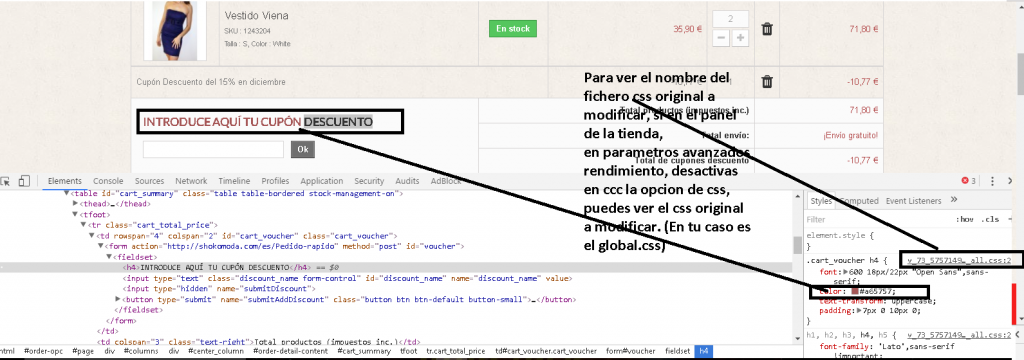Click the #a65757 color swatch
The width and height of the screenshot is (1024, 360).
click(x=855, y=291)
